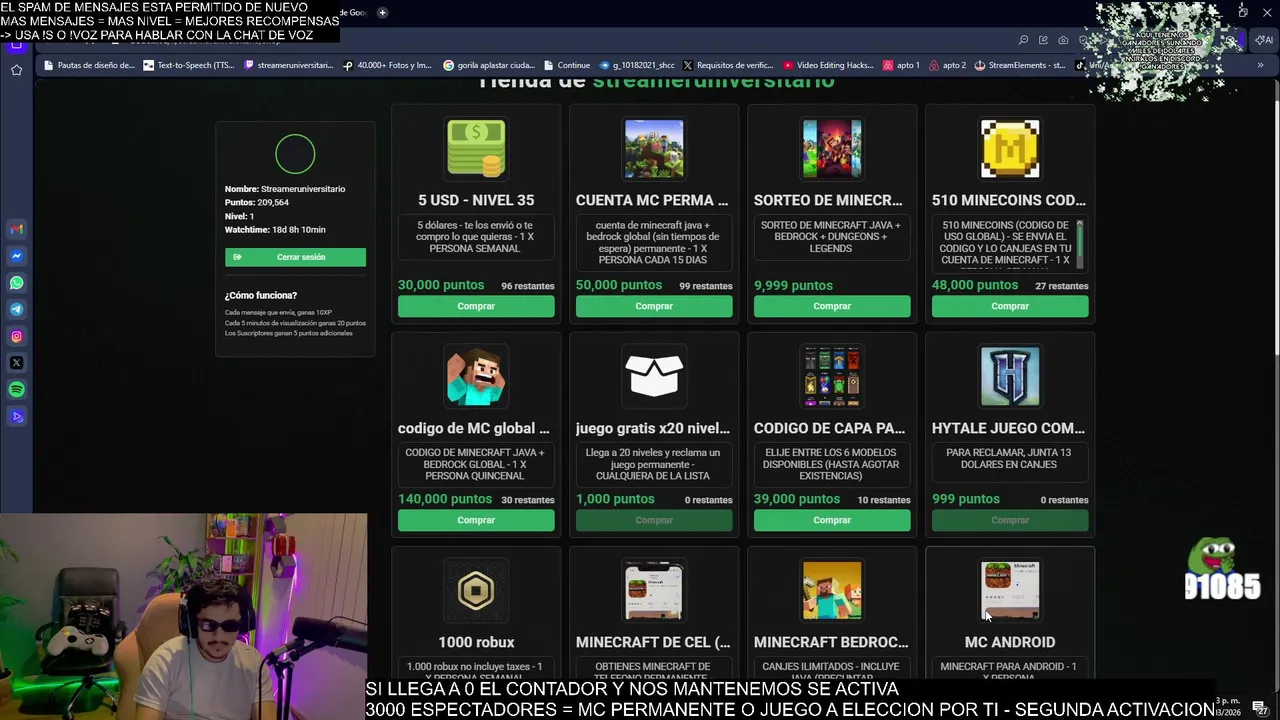The width and height of the screenshot is (1280, 720).
Task: Click the search magnifier in address bar
Action: click(x=1023, y=40)
